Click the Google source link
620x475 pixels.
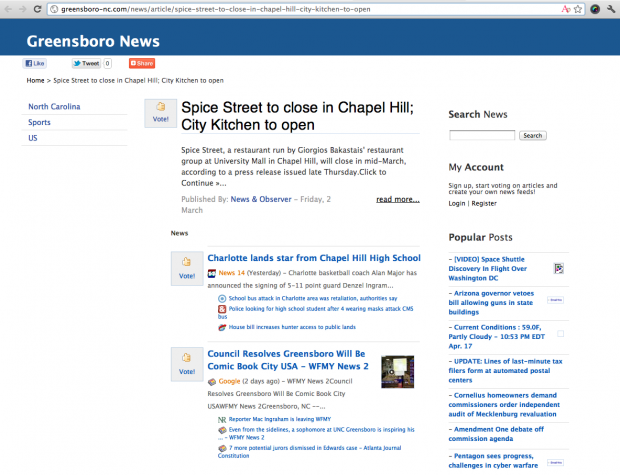pyautogui.click(x=229, y=381)
